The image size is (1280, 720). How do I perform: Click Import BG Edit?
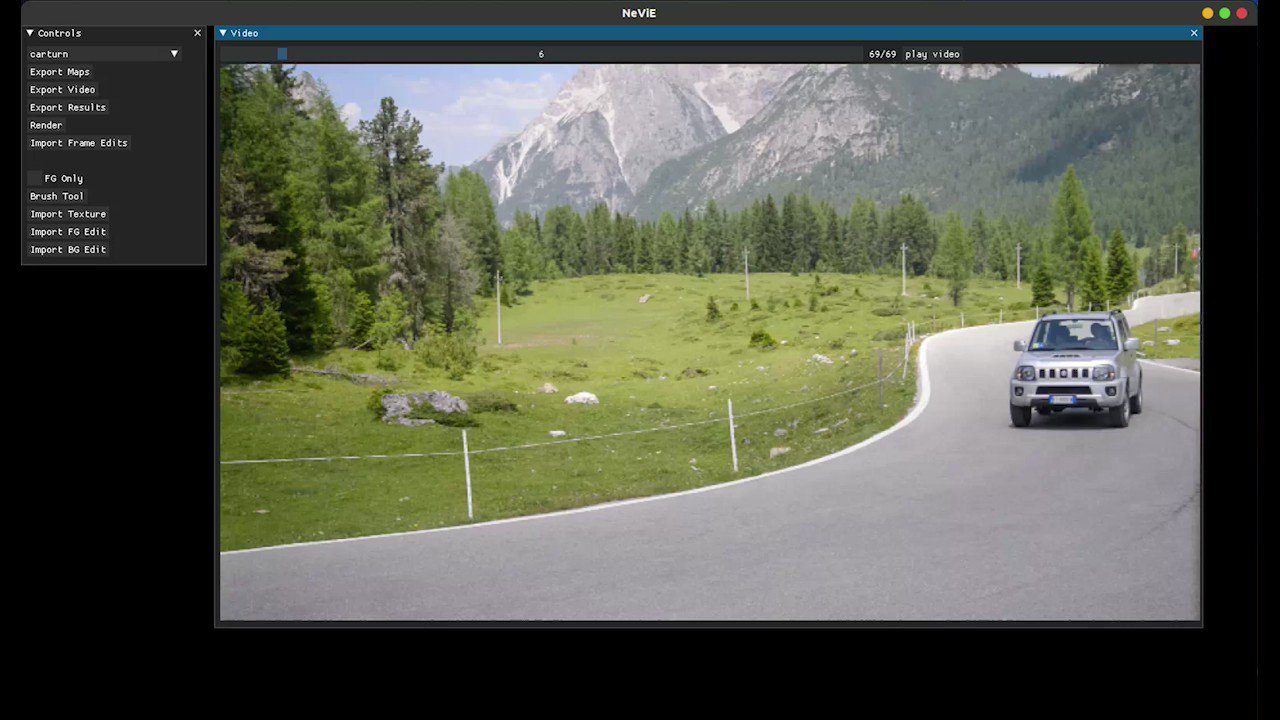[x=68, y=249]
